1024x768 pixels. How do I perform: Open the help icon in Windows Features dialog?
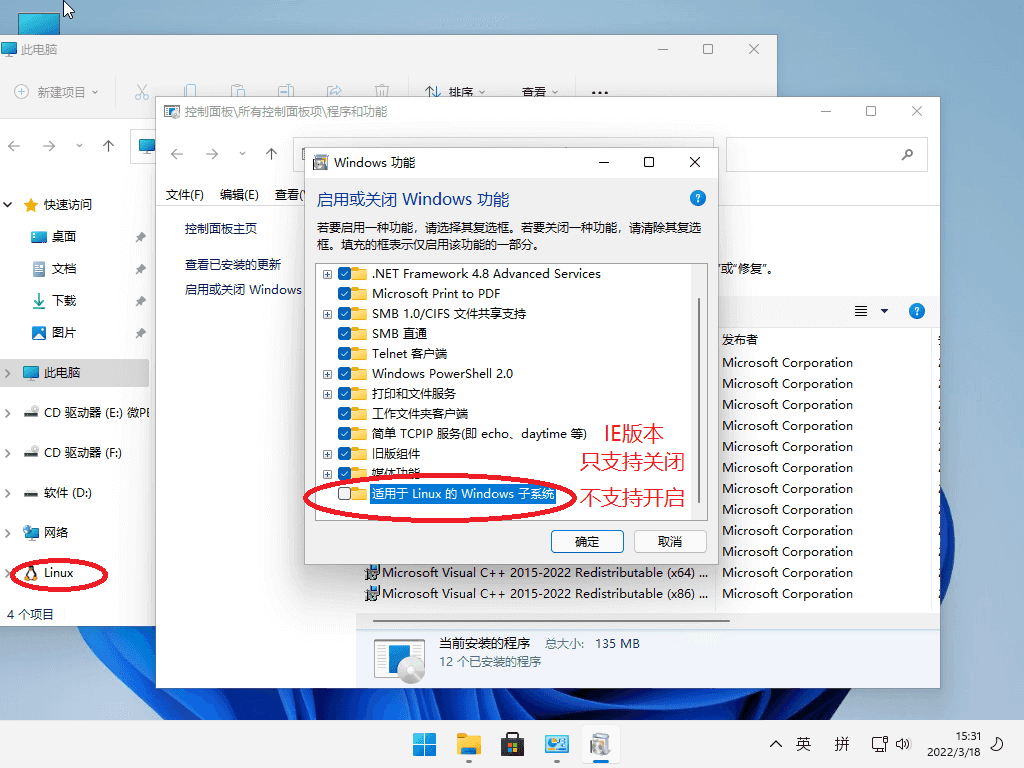click(x=697, y=199)
